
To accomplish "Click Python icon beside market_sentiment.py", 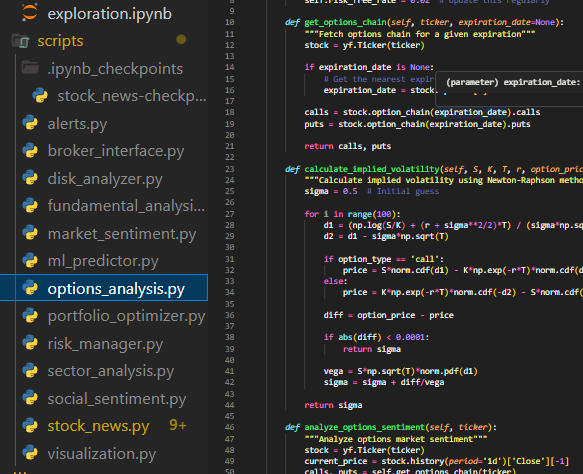I will (x=30, y=233).
